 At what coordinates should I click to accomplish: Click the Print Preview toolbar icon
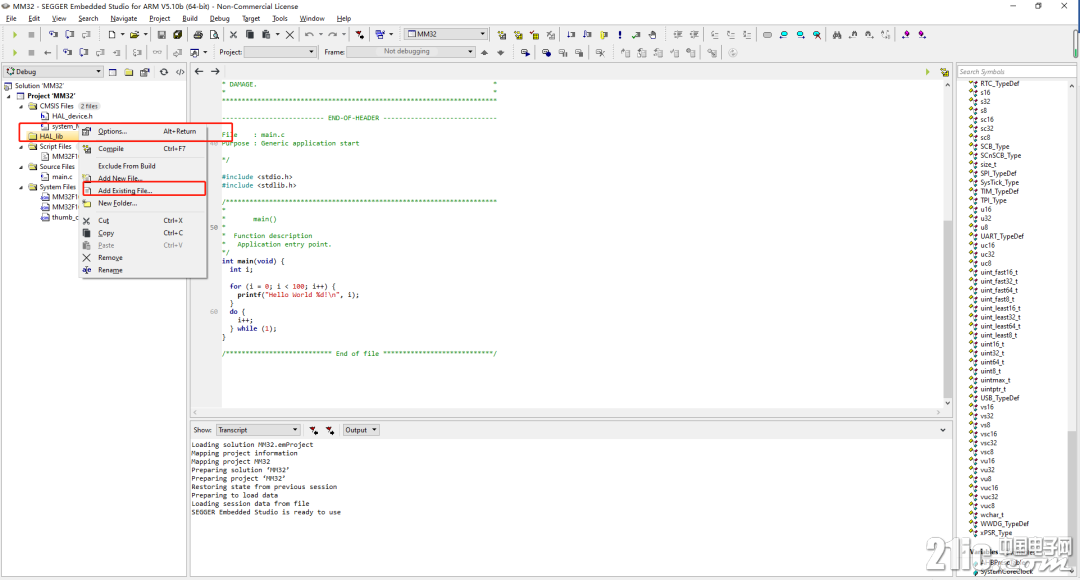pyautogui.click(x=214, y=34)
